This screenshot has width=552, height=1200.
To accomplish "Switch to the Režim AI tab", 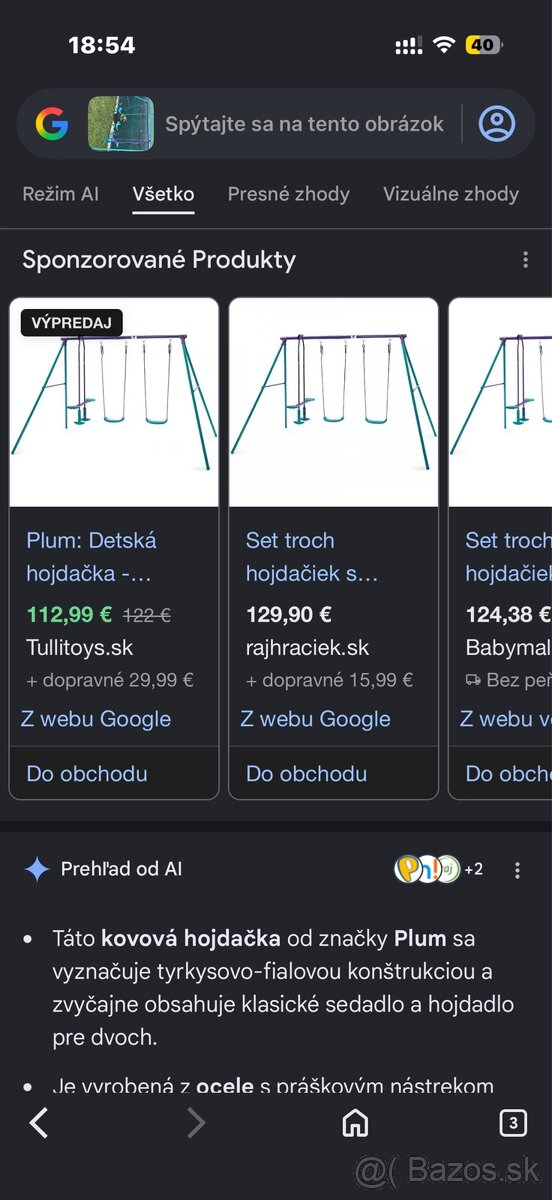I will [x=61, y=194].
